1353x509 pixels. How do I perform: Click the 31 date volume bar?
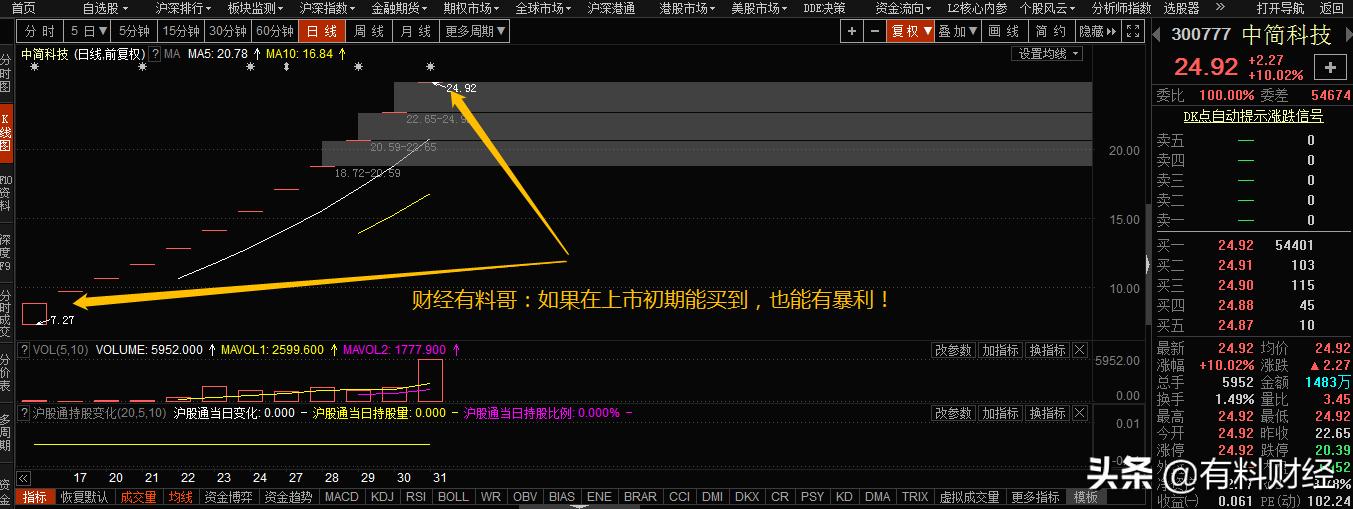(431, 380)
